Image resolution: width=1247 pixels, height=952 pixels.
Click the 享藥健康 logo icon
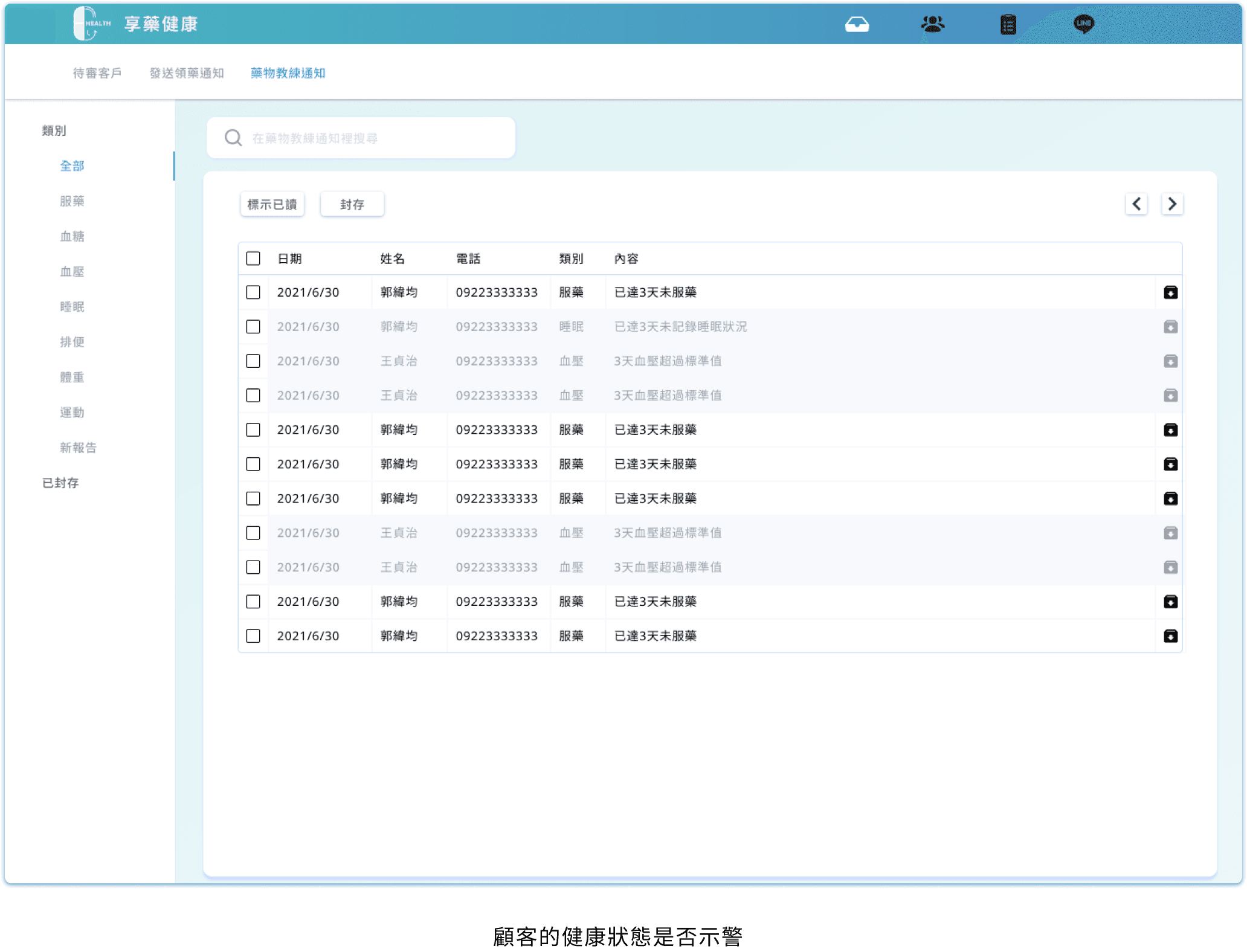[x=91, y=24]
